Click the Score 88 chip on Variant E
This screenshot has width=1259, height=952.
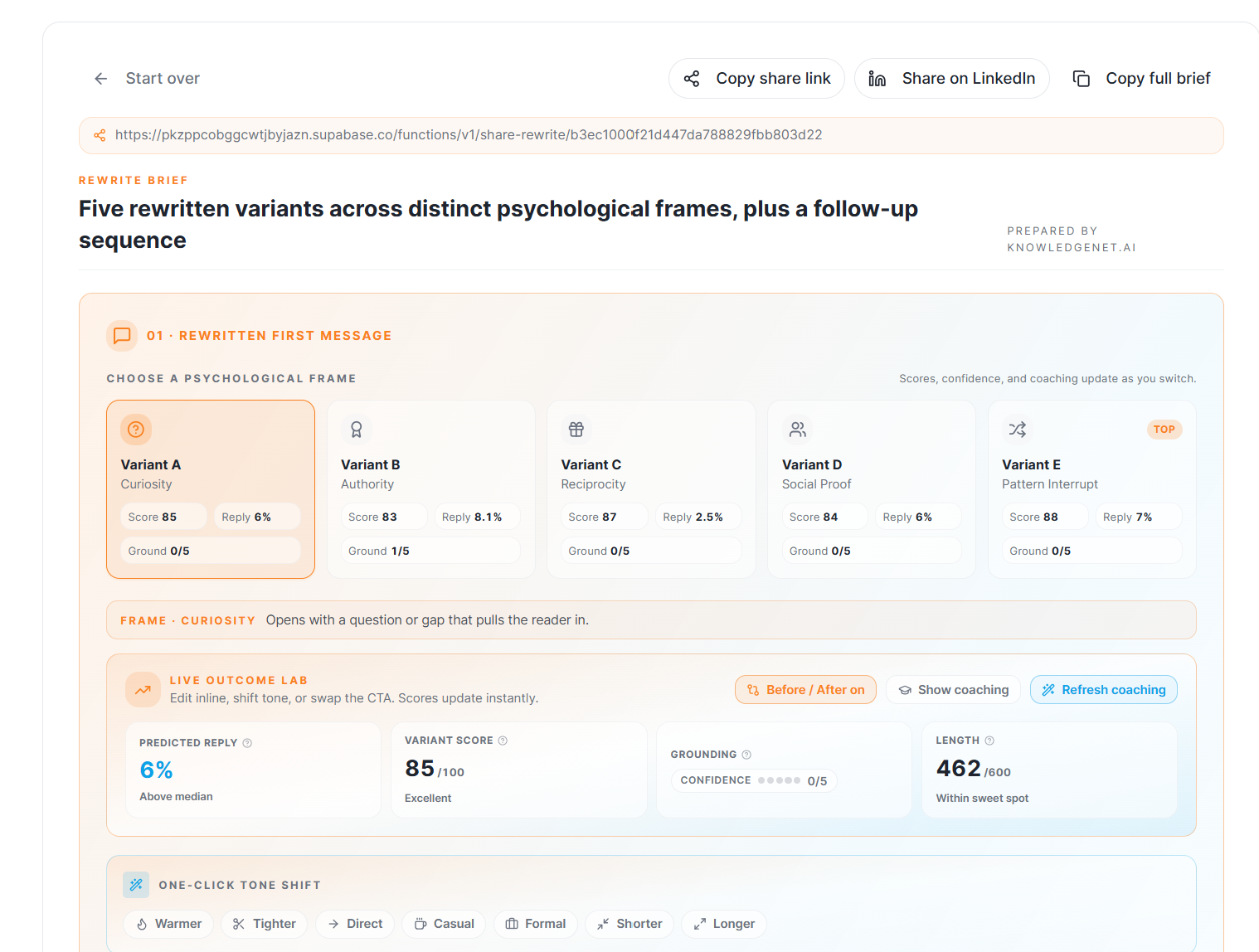pyautogui.click(x=1045, y=517)
